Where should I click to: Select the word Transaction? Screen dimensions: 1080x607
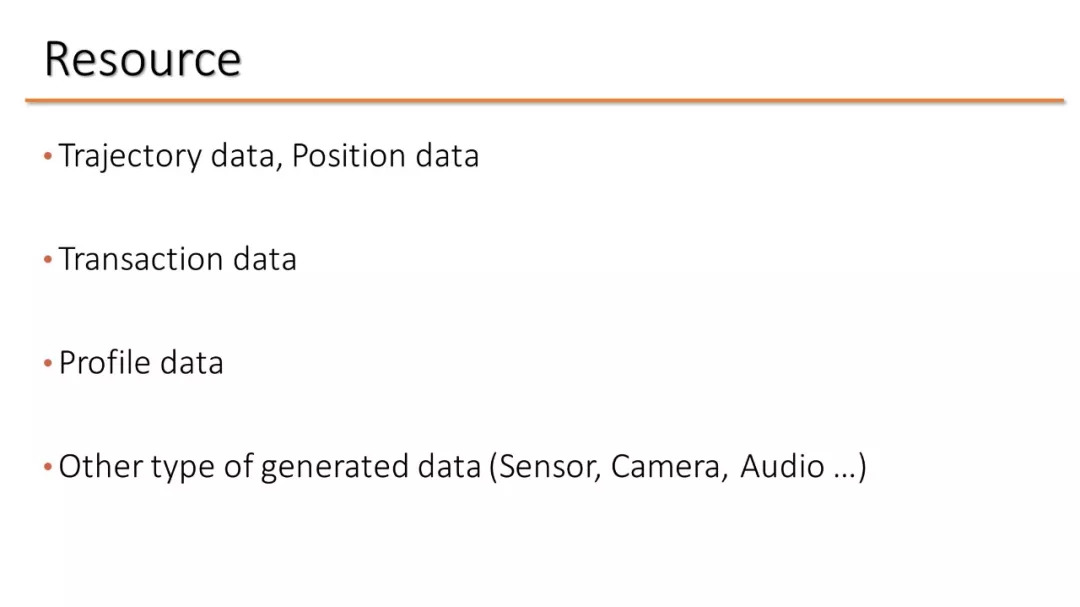(141, 259)
